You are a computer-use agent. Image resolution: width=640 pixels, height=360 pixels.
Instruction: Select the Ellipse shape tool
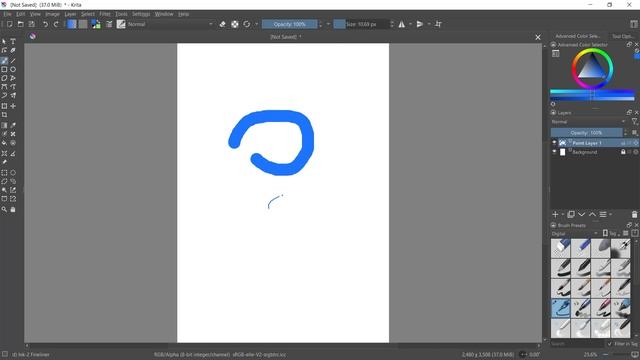click(x=13, y=69)
